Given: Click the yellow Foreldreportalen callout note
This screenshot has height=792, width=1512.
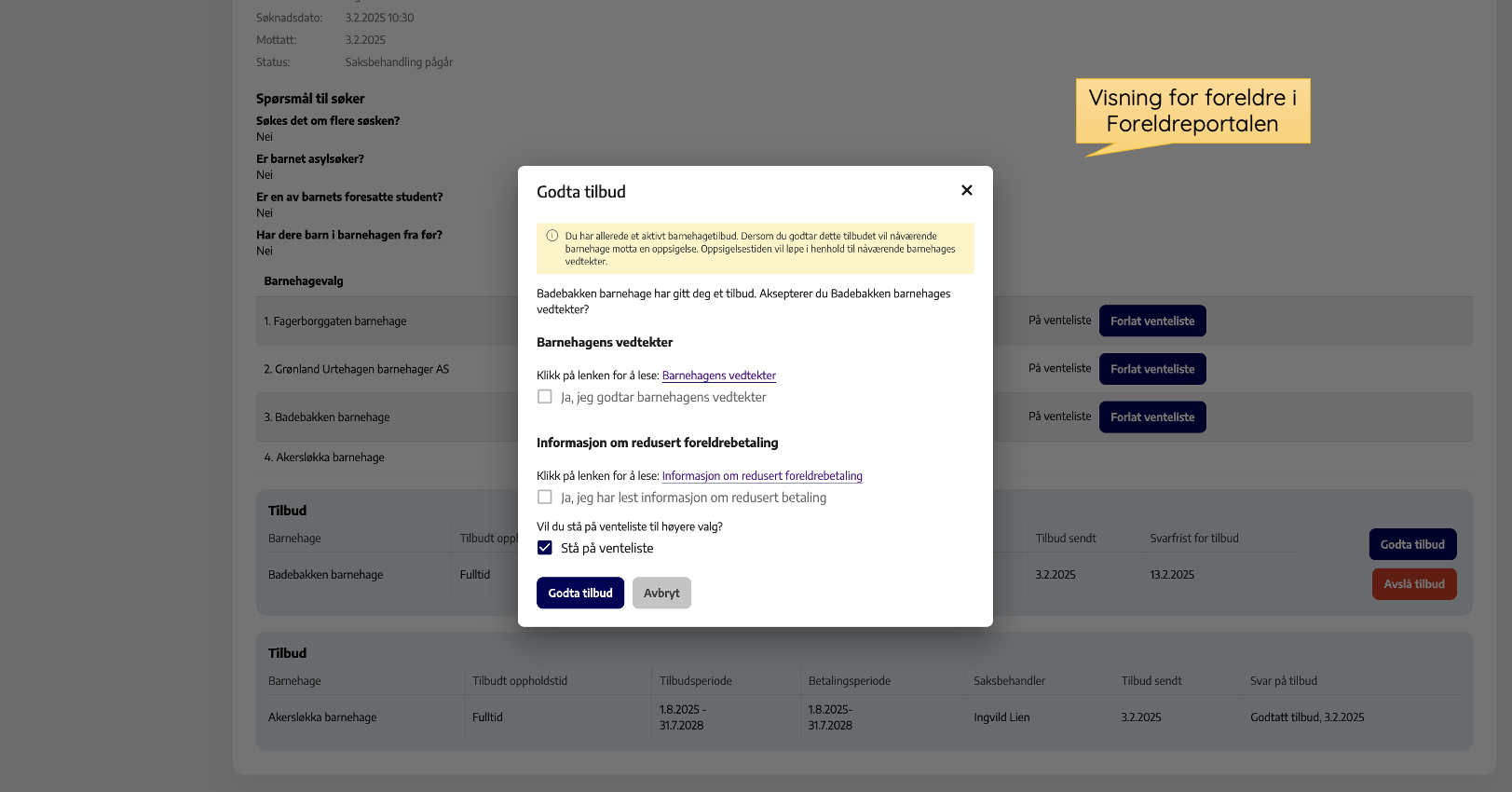Looking at the screenshot, I should coord(1192,111).
